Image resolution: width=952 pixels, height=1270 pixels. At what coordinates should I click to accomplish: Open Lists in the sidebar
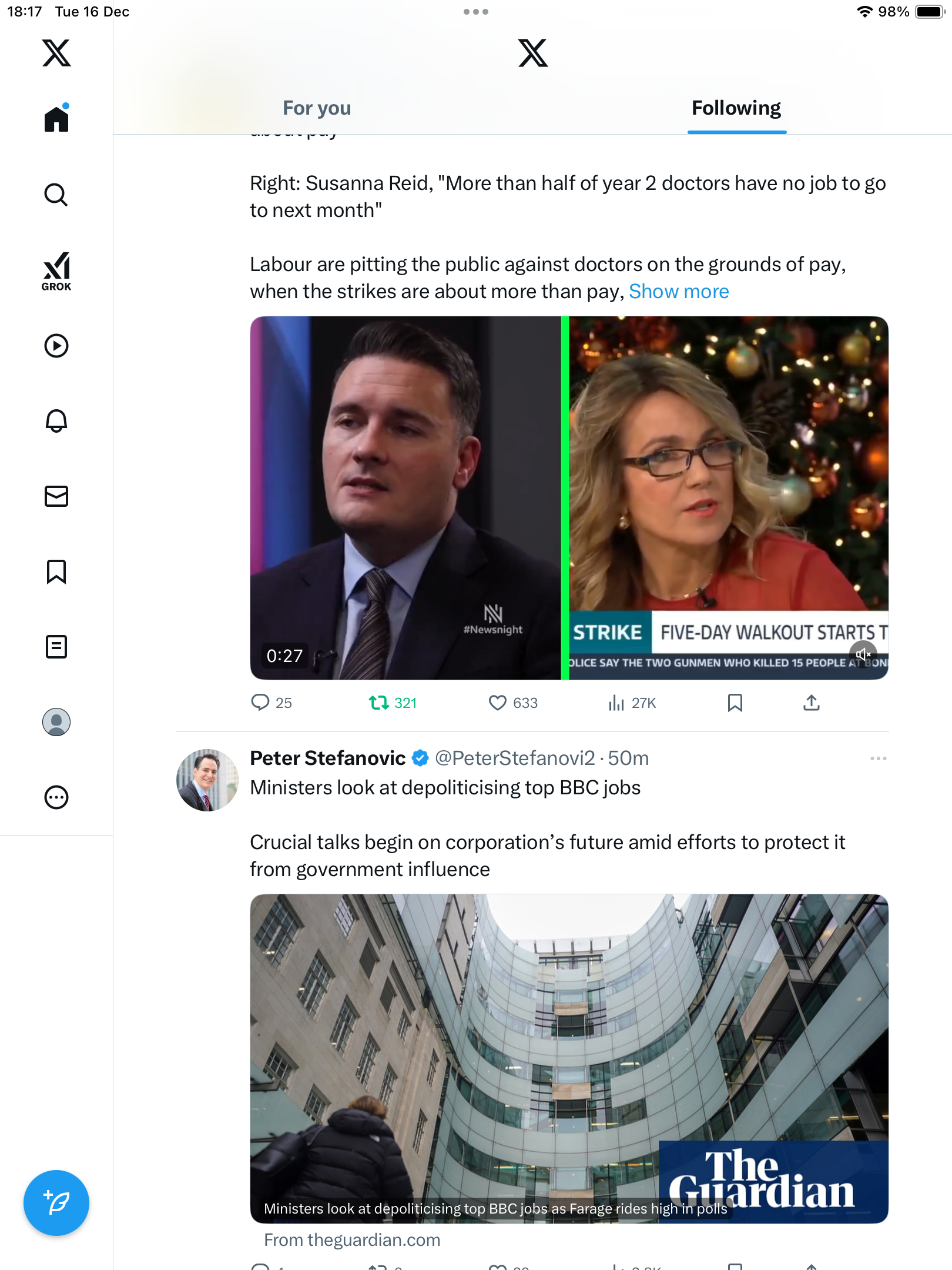[56, 647]
